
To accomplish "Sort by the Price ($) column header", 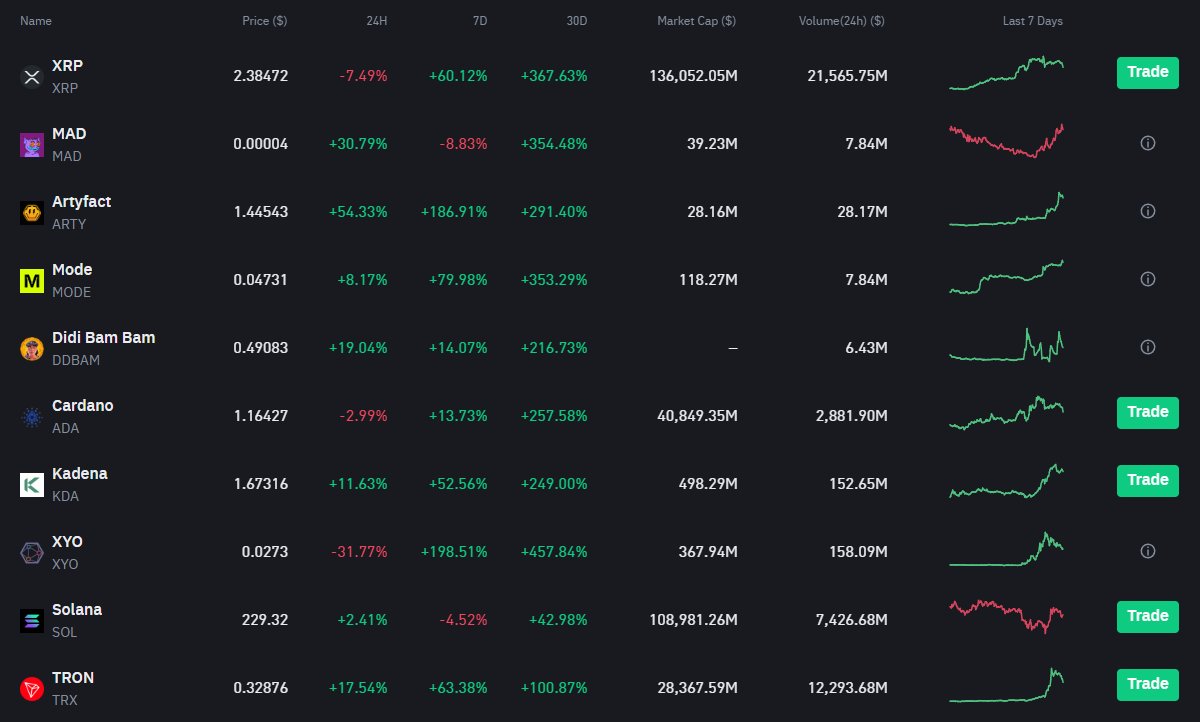I will (265, 21).
